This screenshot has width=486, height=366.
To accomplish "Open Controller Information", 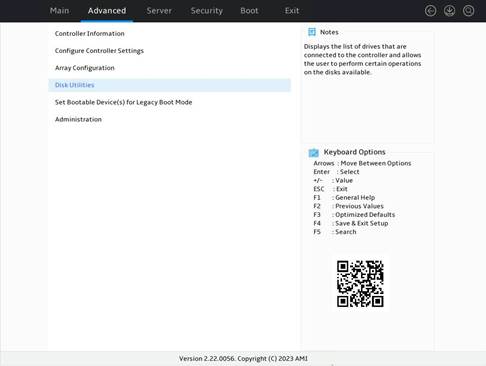I will click(x=170, y=34).
